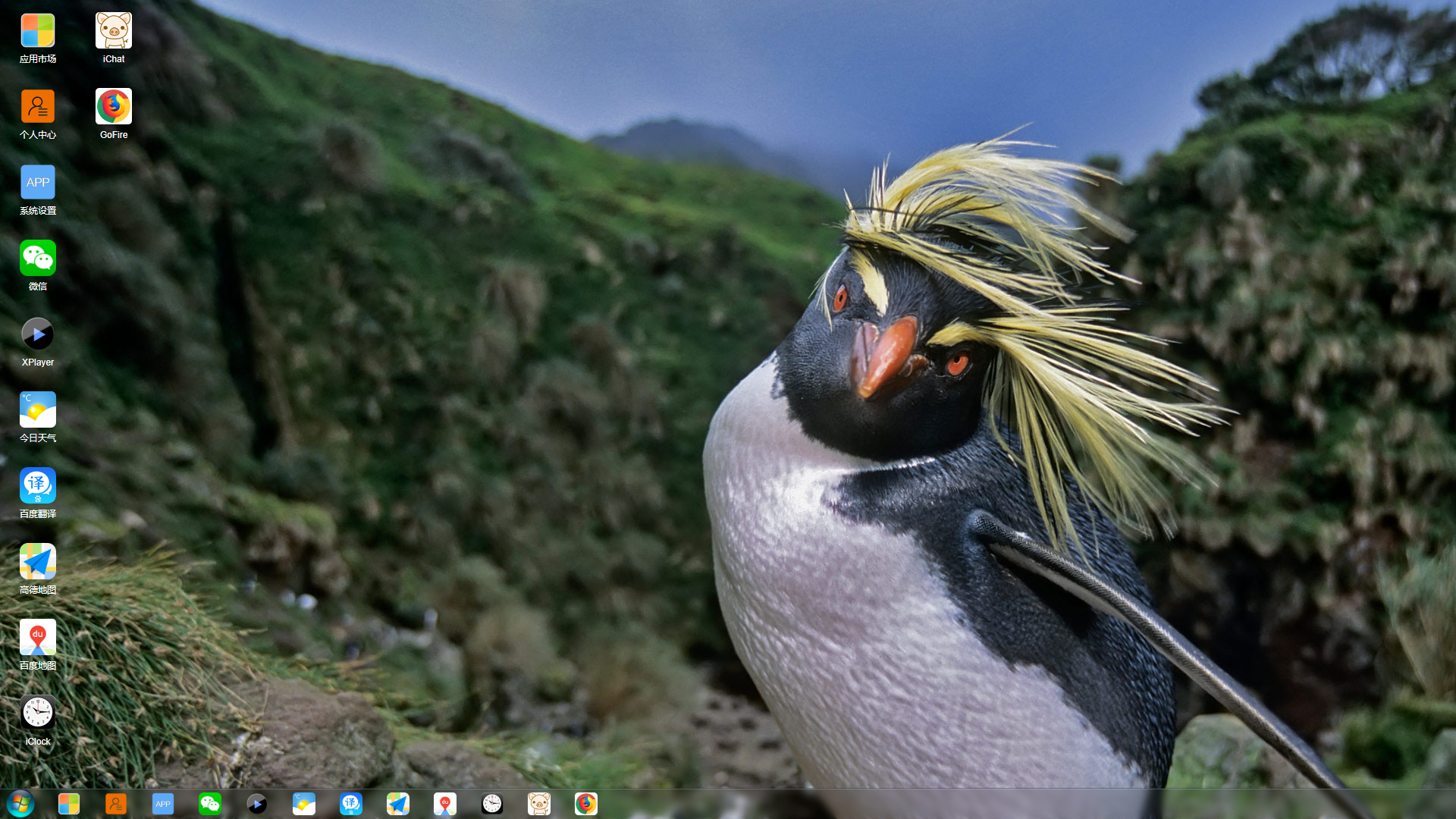Open the iChat pig taskbar icon

click(539, 804)
